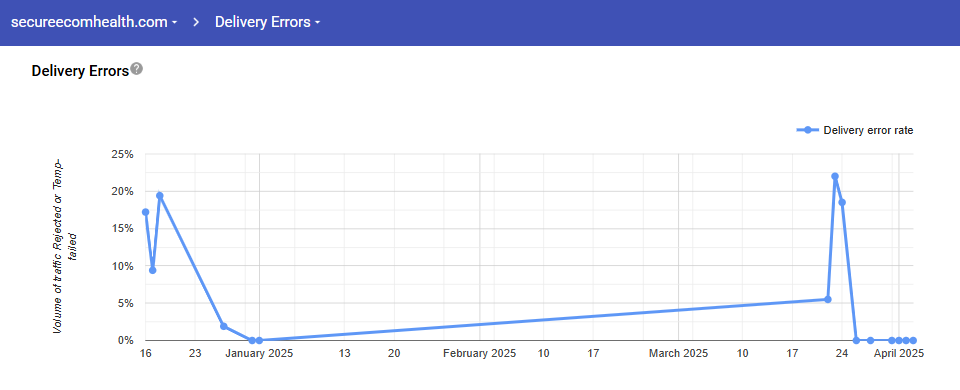Viewport: 960px width, 390px height.
Task: Click the '25%' y-axis label
Action: [x=122, y=154]
